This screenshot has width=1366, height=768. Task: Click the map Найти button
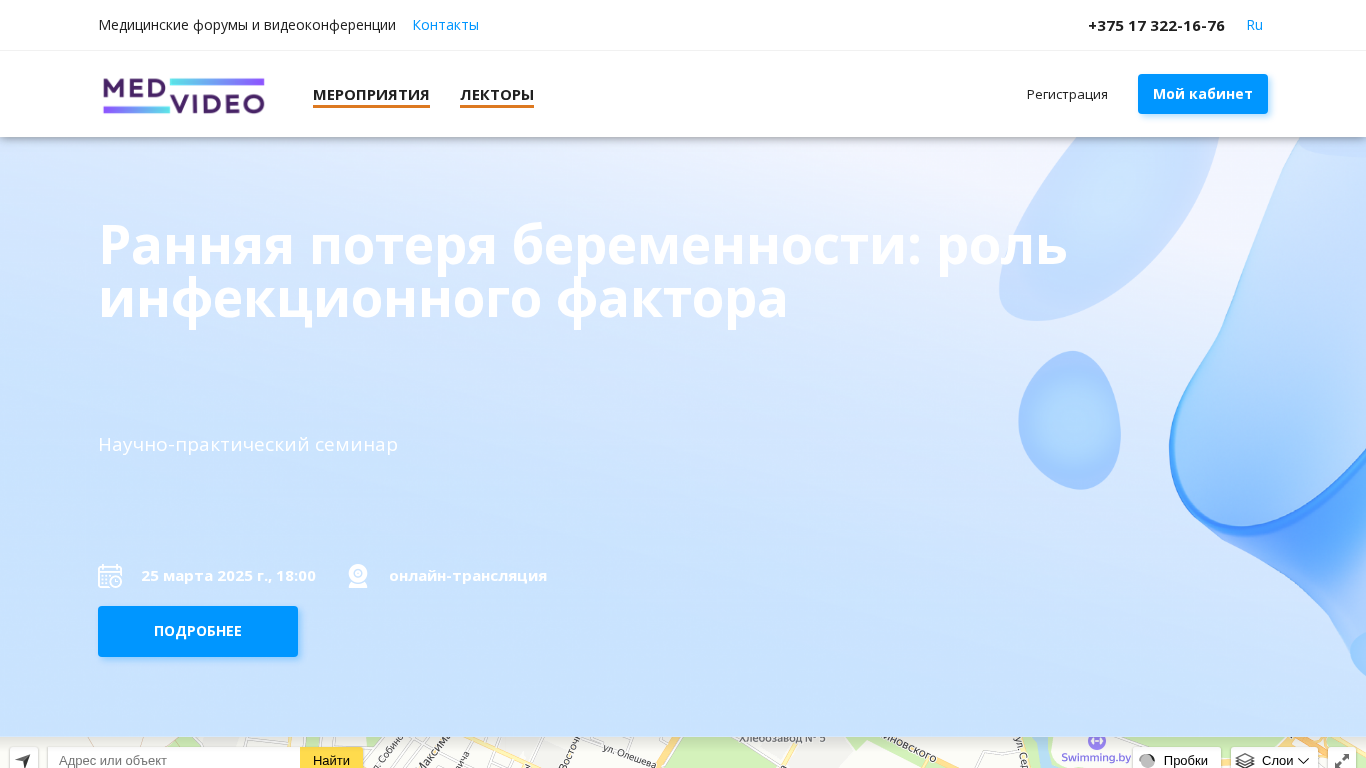pyautogui.click(x=331, y=759)
